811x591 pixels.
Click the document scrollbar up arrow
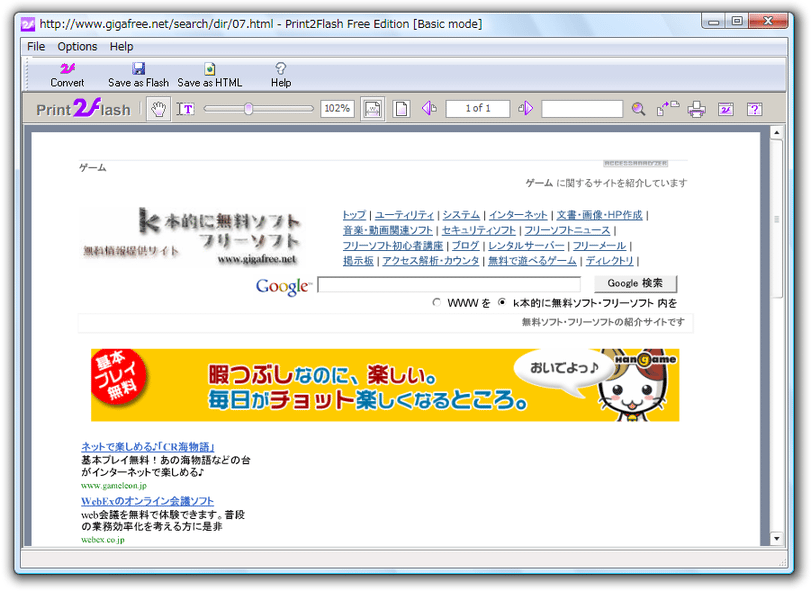tap(776, 132)
